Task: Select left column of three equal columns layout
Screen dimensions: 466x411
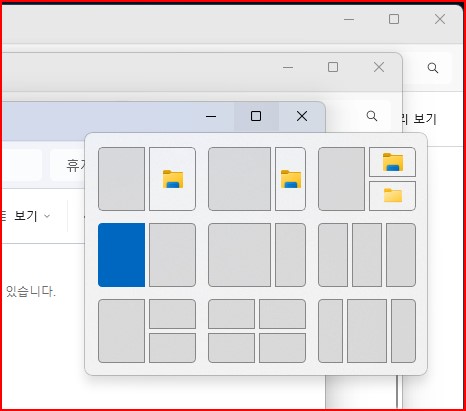Action: (x=333, y=255)
